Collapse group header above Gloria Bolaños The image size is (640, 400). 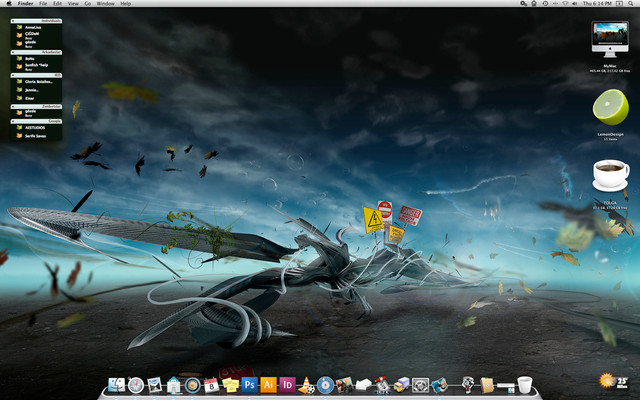(36, 75)
